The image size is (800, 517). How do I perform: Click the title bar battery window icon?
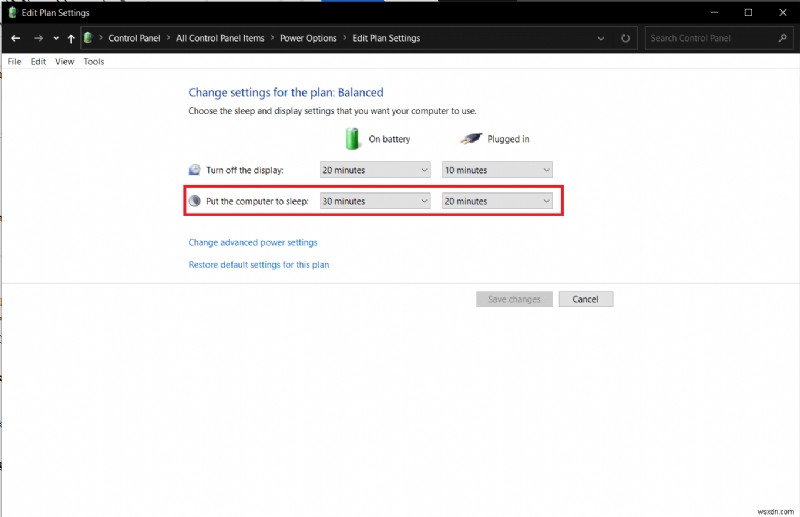12,12
